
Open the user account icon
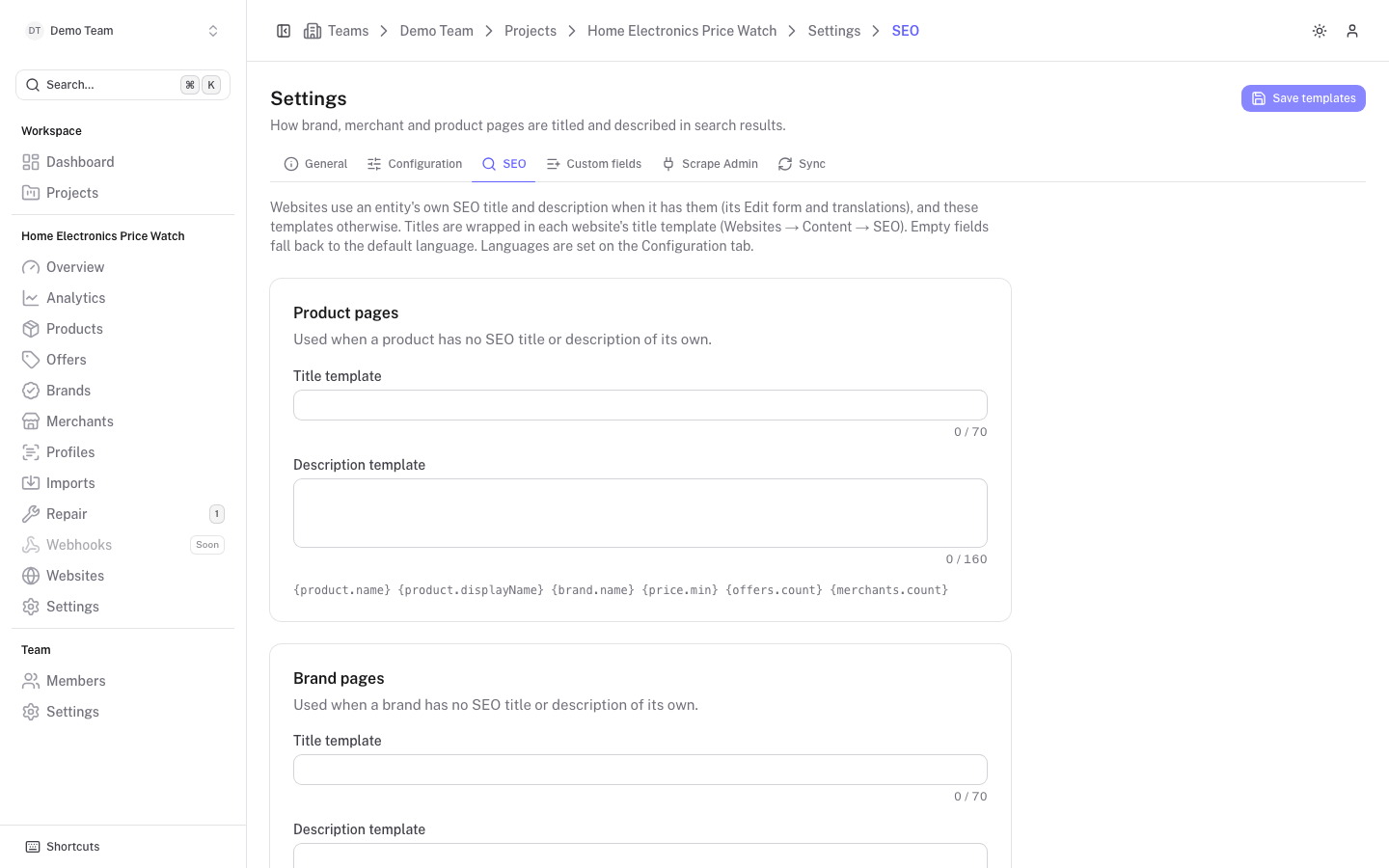click(1352, 31)
